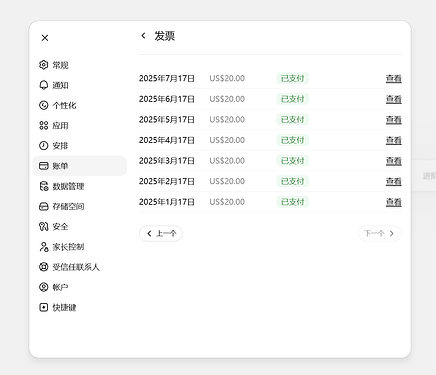Image resolution: width=436 pixels, height=375 pixels.
Task: Click the key icon for 安全
Action: pyautogui.click(x=44, y=227)
